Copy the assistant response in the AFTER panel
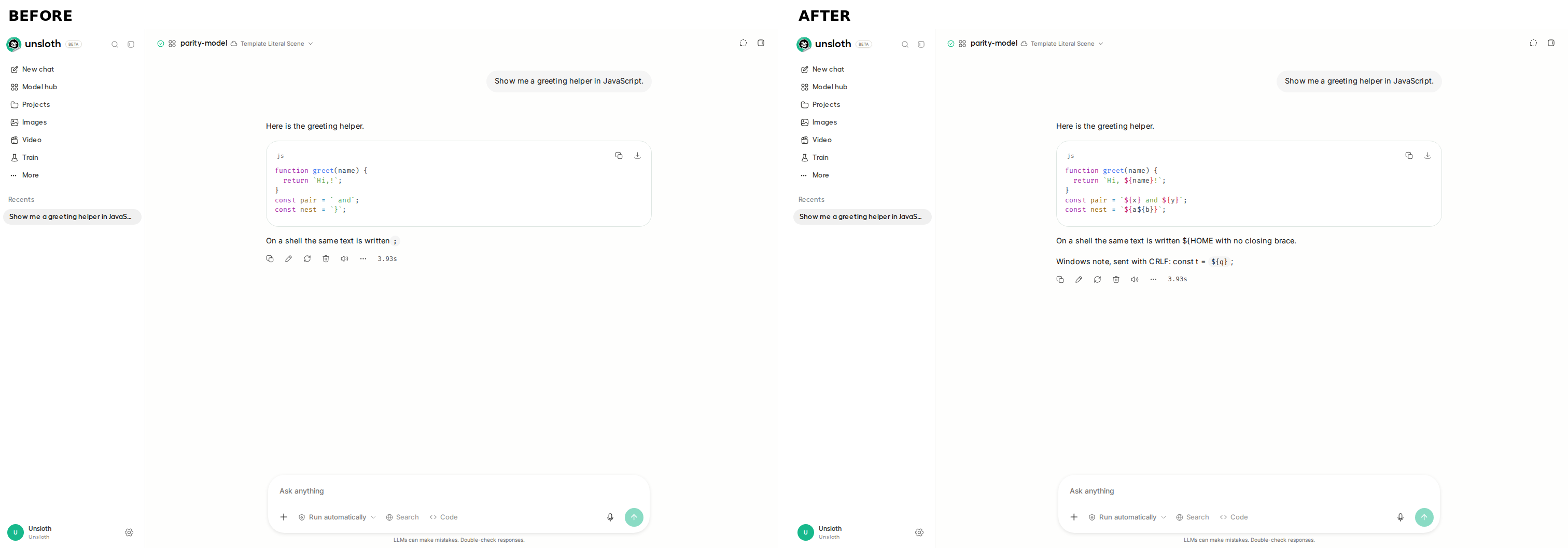Viewport: 1568px width, 548px height. [1060, 280]
